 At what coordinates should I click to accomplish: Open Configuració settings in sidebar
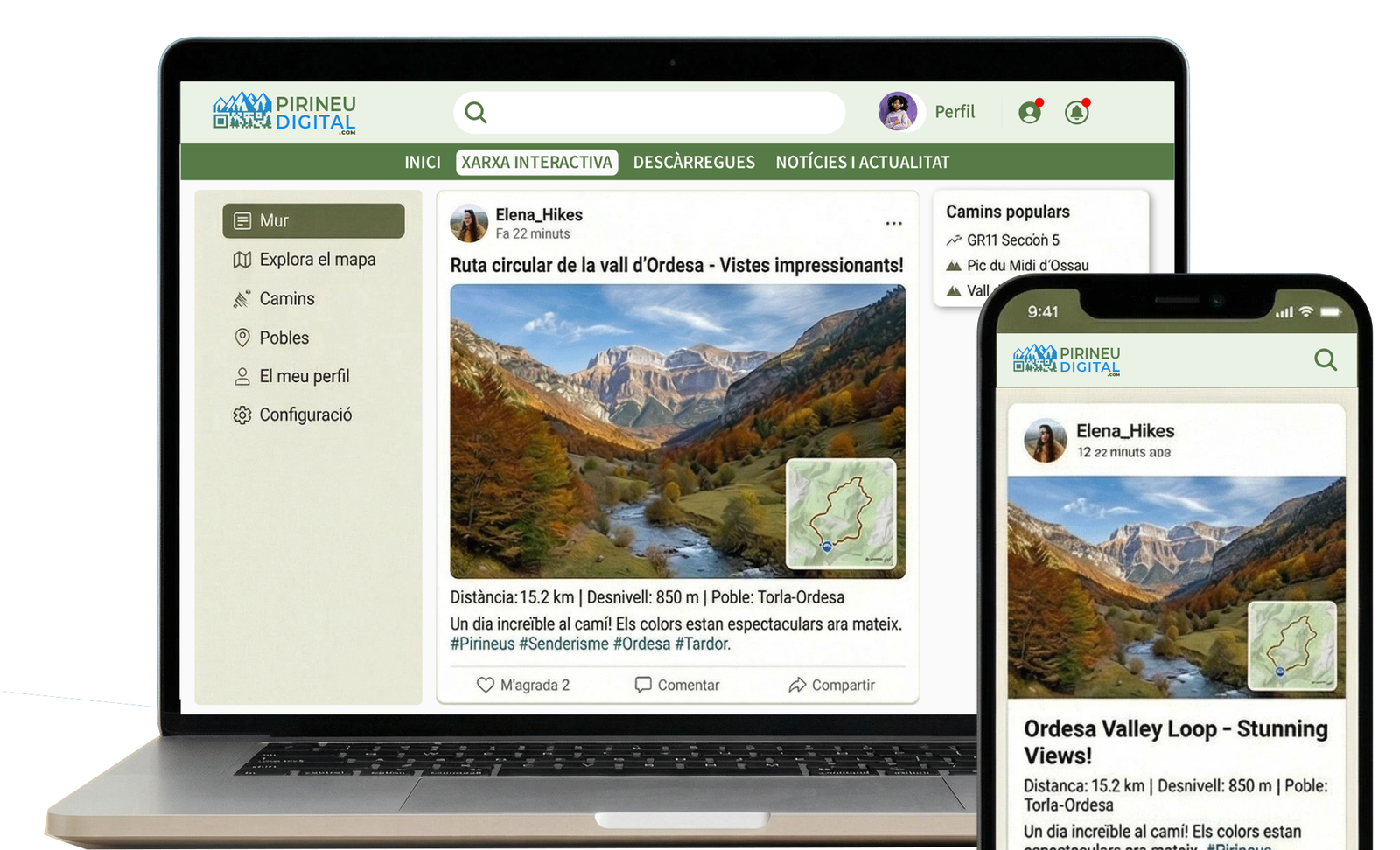tap(304, 415)
